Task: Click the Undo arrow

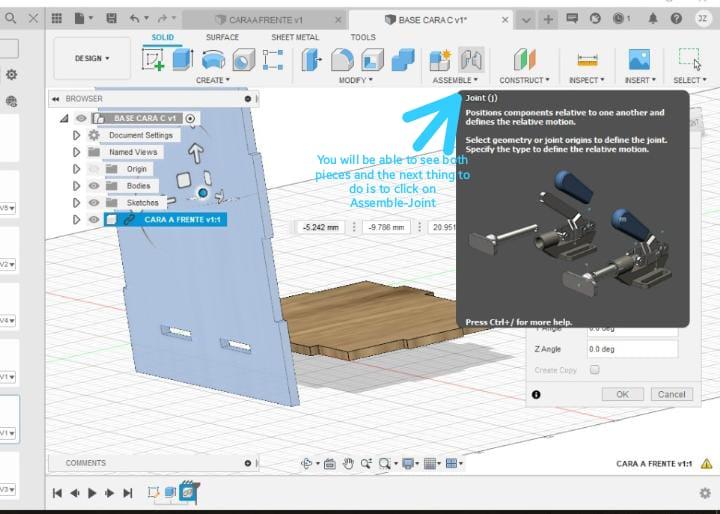Action: pos(134,18)
